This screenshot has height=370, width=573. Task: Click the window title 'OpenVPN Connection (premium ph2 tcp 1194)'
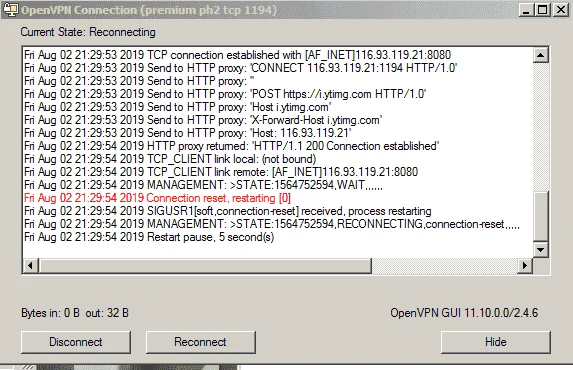[x=149, y=10]
